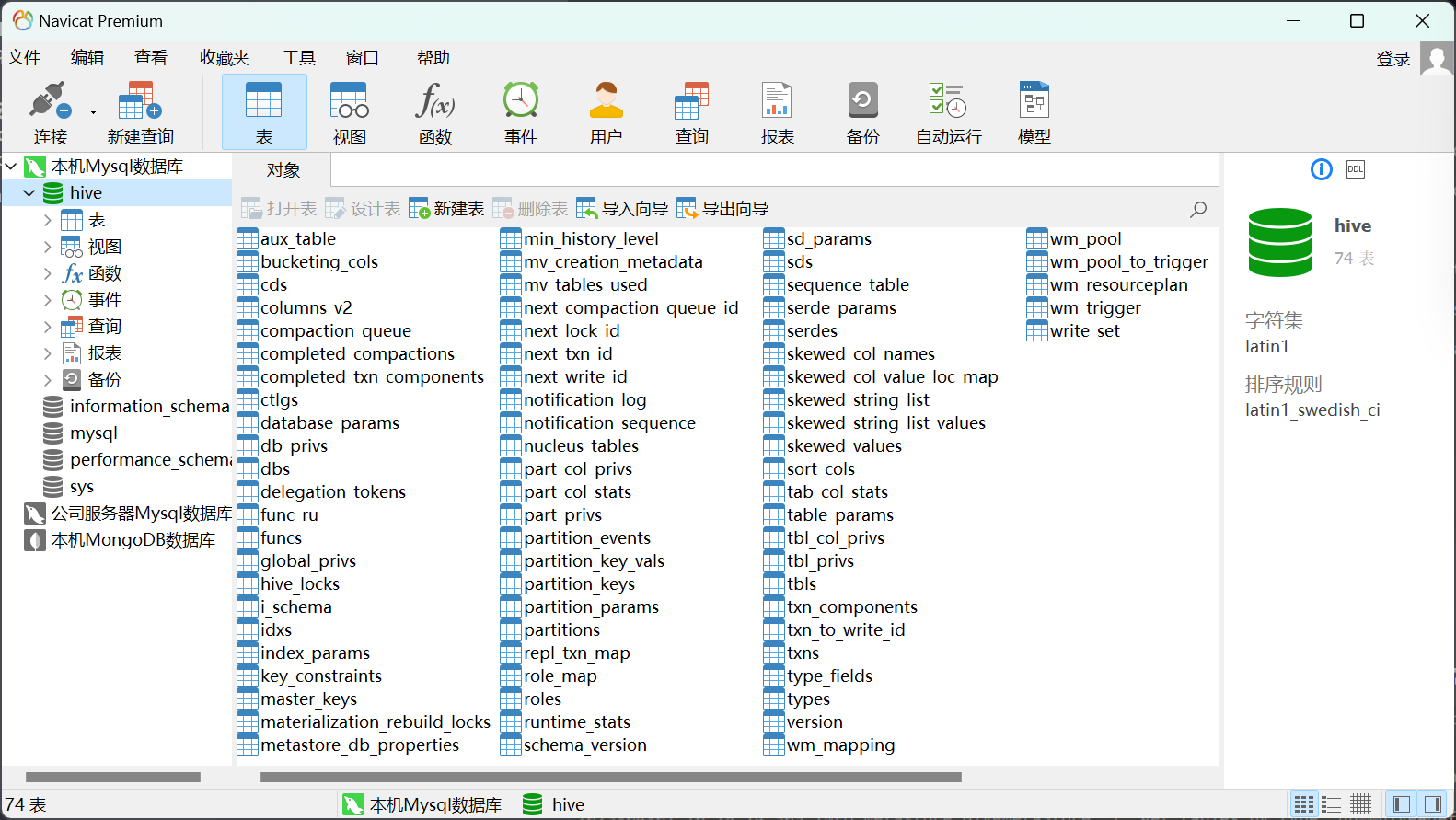Click the 登录 link
The height and width of the screenshot is (820, 1456).
click(x=1392, y=59)
